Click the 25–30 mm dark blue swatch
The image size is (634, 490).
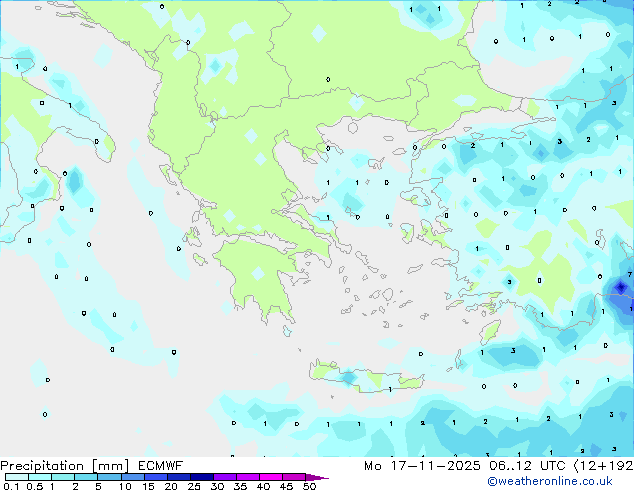(201, 477)
